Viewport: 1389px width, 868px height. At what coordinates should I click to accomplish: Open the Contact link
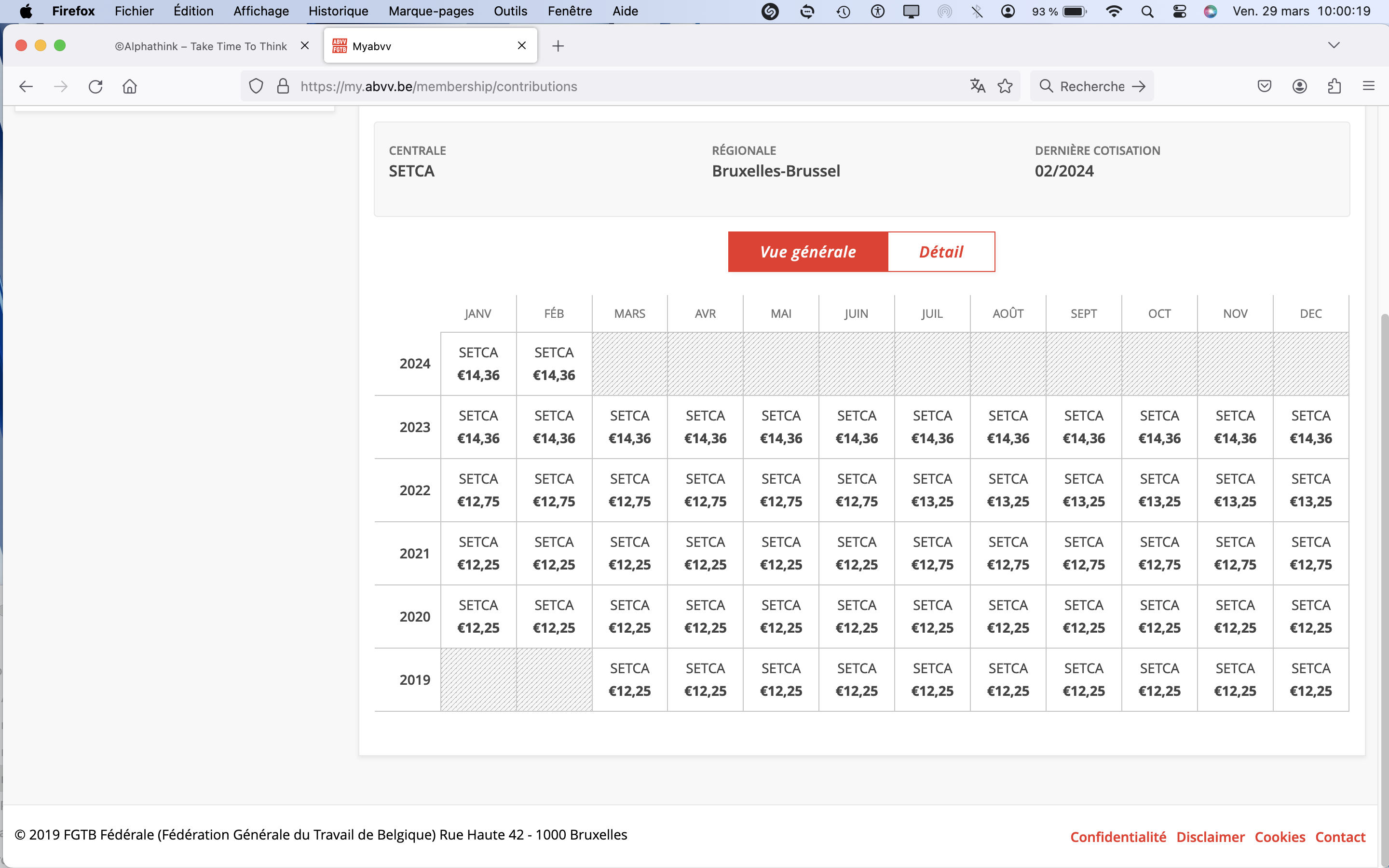[1340, 837]
